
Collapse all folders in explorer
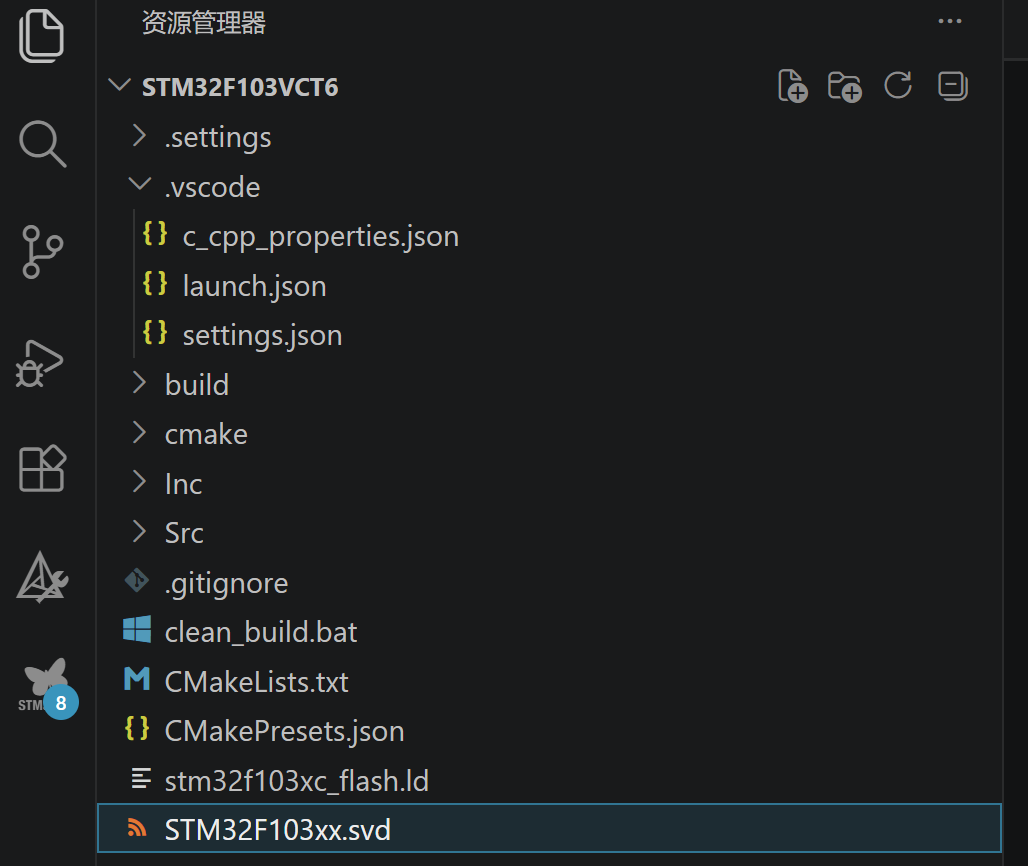coord(953,86)
